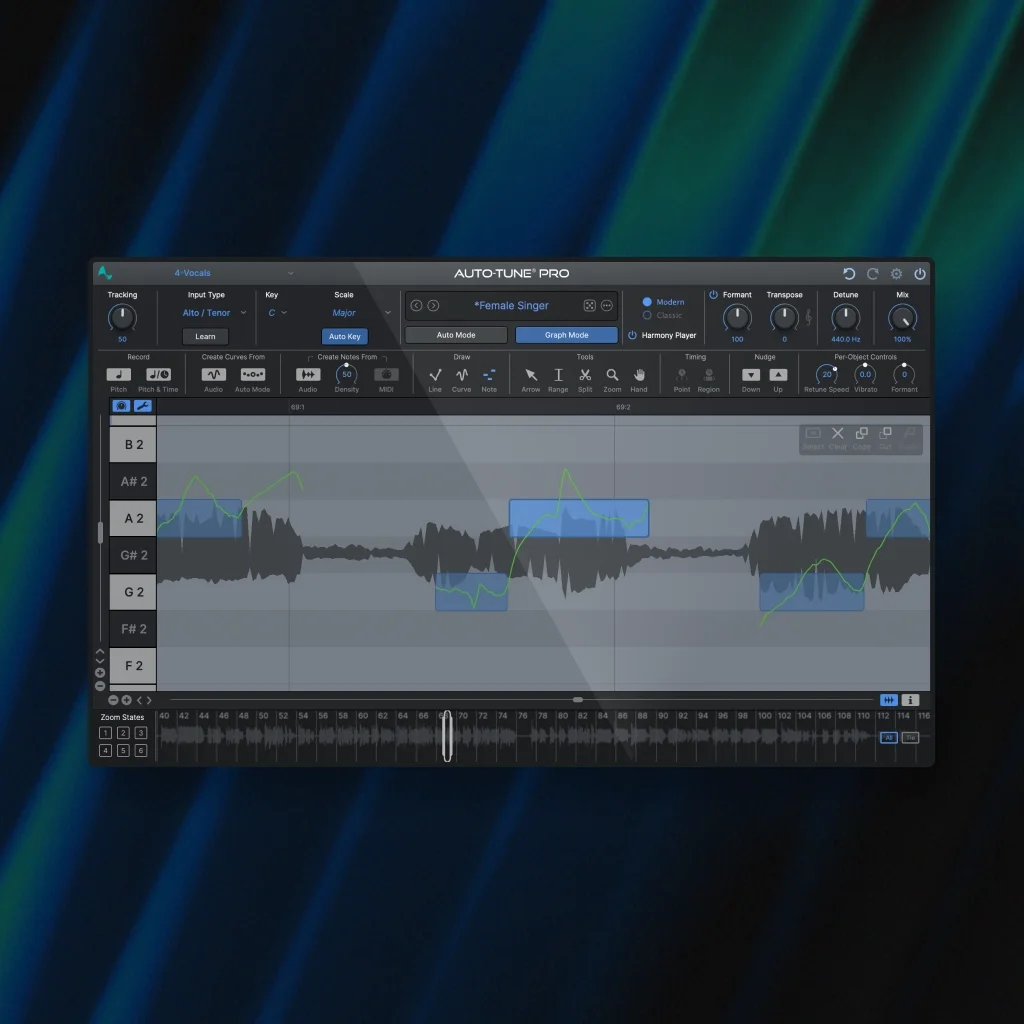Create notes from MIDI

pyautogui.click(x=387, y=374)
